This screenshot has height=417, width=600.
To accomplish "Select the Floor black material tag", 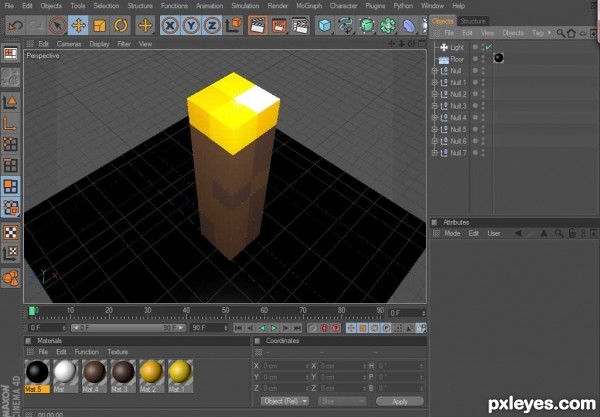I will (x=499, y=58).
